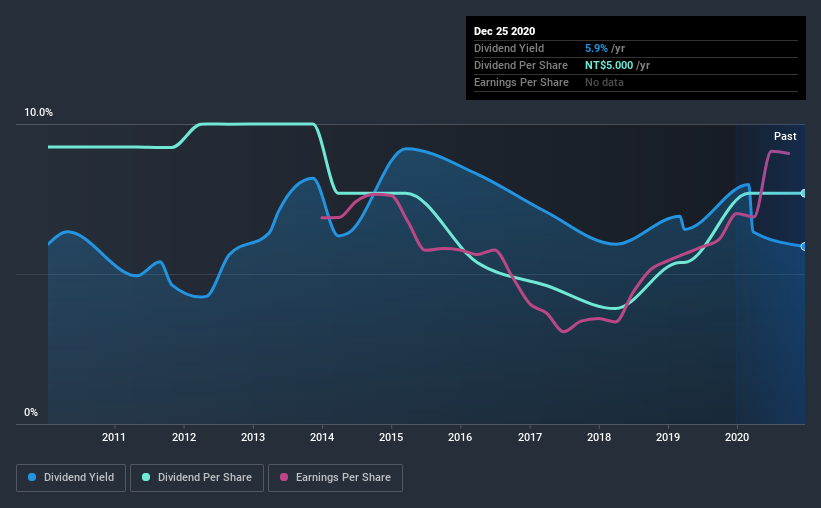Click the blue Dividend Yield legend dot

[32, 477]
